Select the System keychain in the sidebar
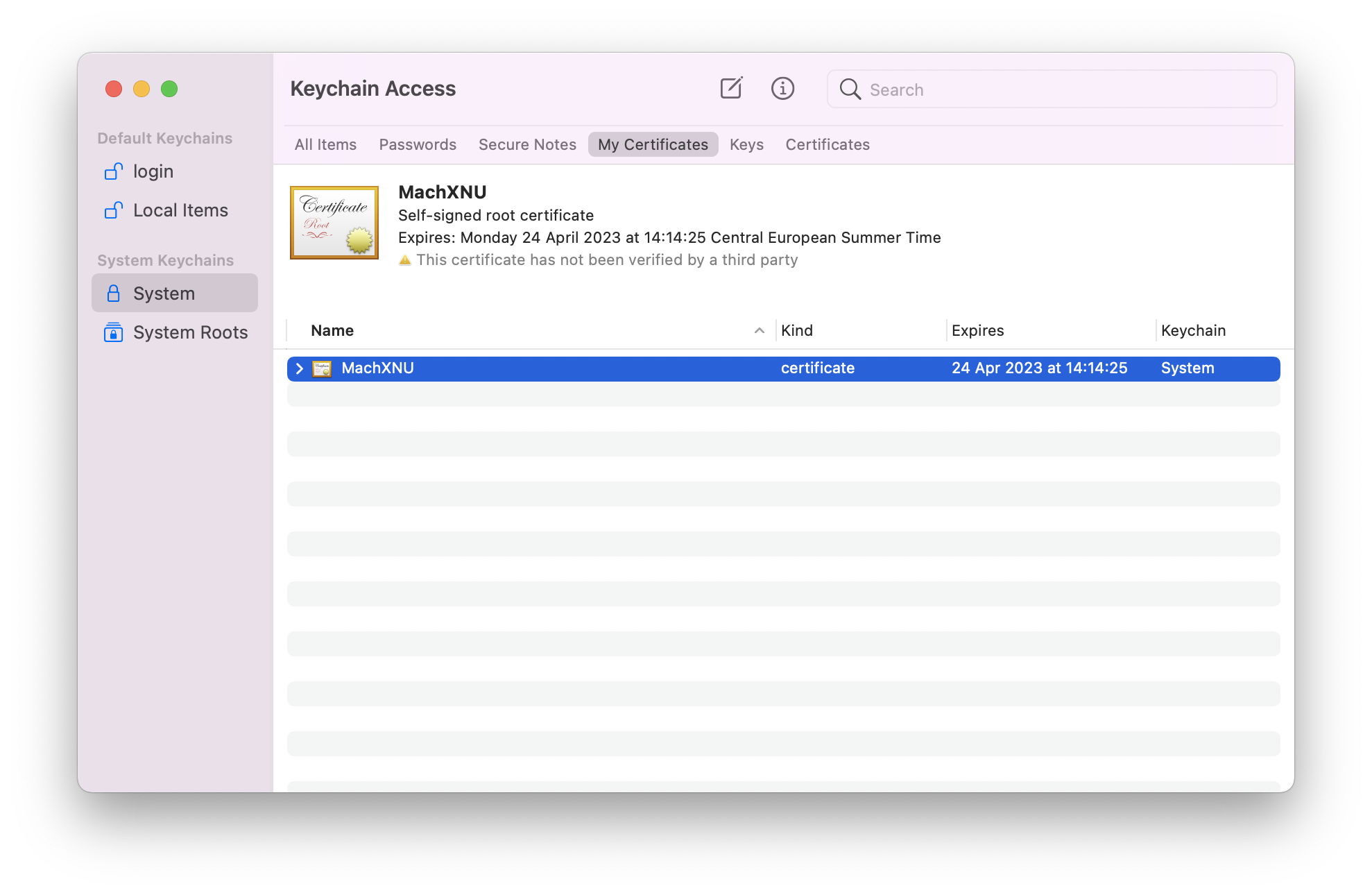Viewport: 1372px width, 895px height. pos(164,292)
